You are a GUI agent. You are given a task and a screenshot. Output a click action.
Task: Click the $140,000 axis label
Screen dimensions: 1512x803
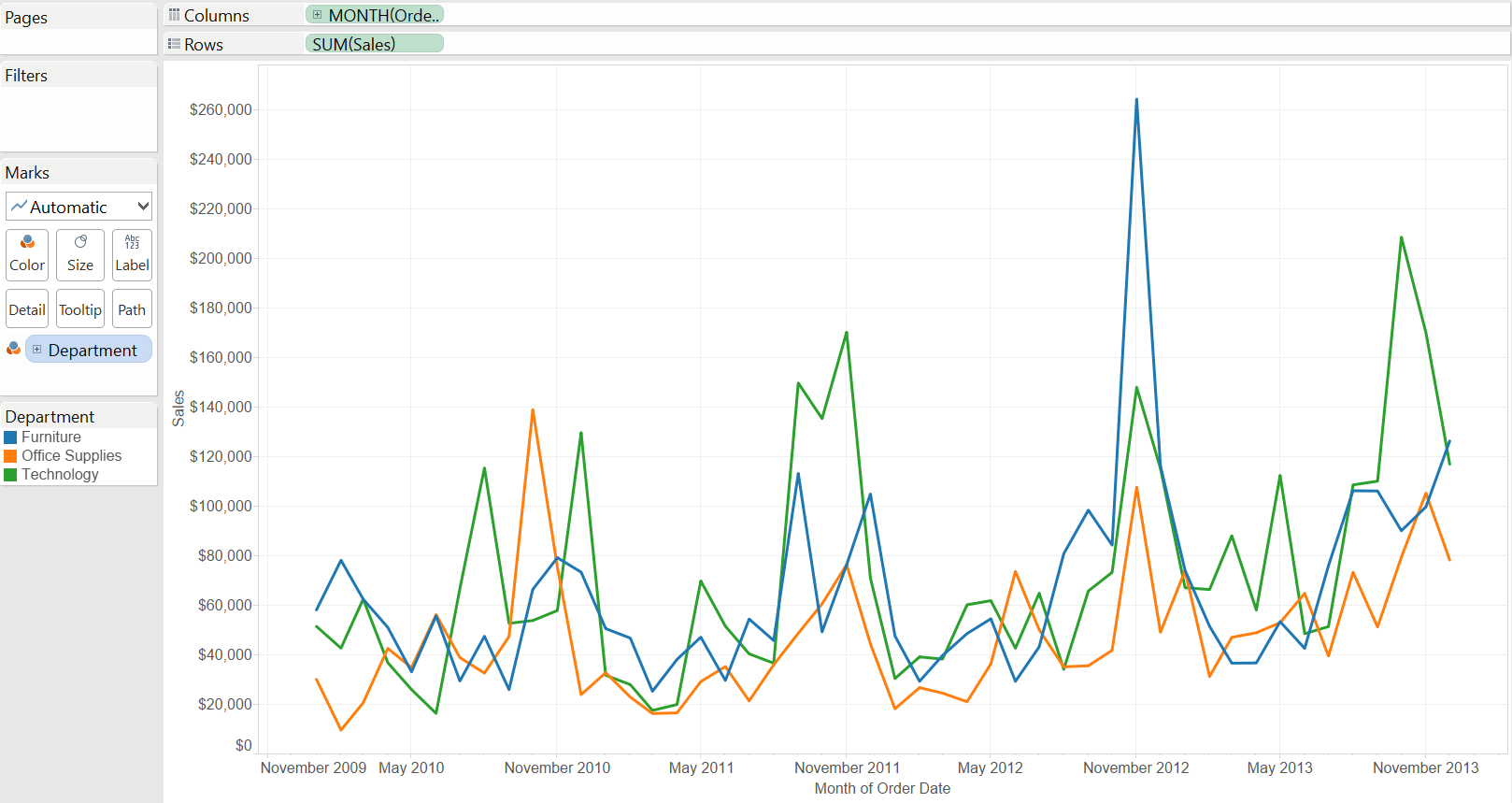(221, 408)
